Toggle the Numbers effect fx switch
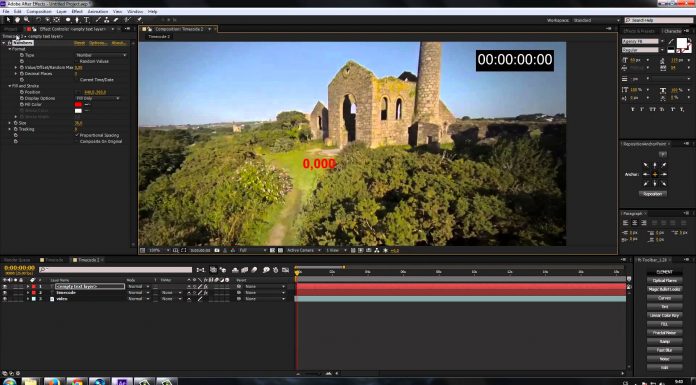Screen dimensions: 696x385 [9, 43]
